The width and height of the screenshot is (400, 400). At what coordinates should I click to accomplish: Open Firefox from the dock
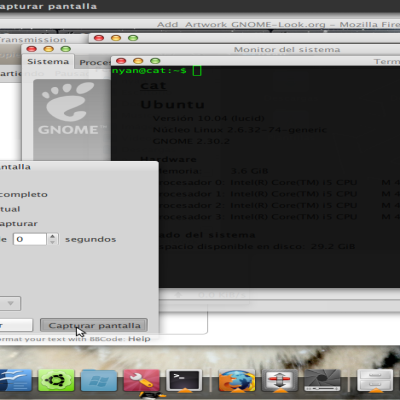pos(237,380)
